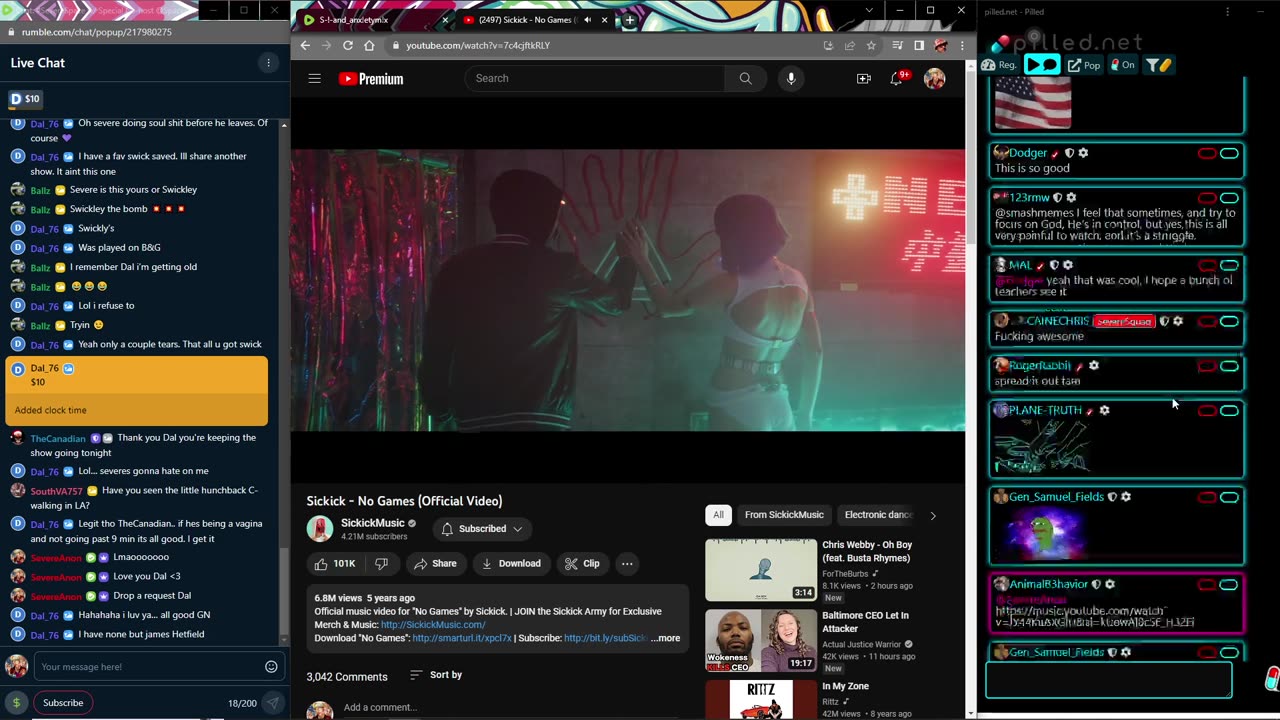The width and height of the screenshot is (1280, 720).
Task: Toggle the Pilled chat view button
Action: click(1042, 65)
